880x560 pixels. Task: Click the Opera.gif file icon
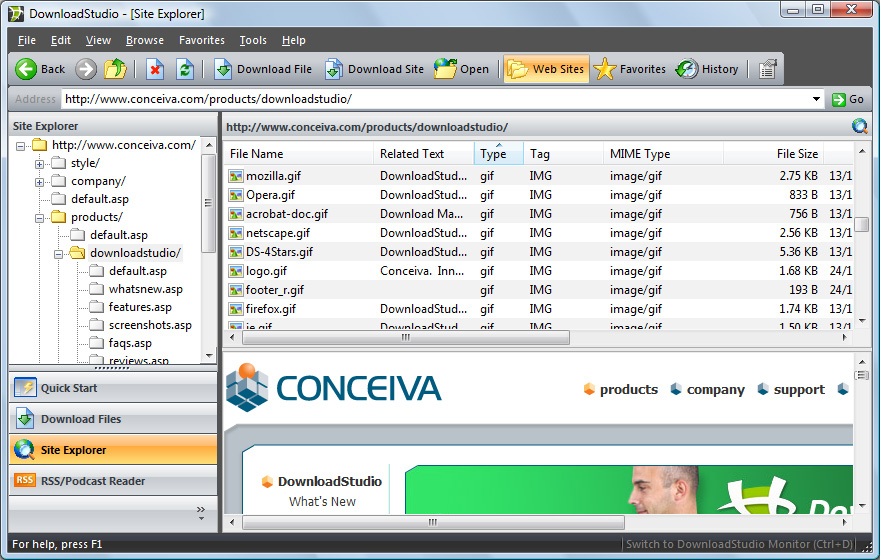pos(235,195)
